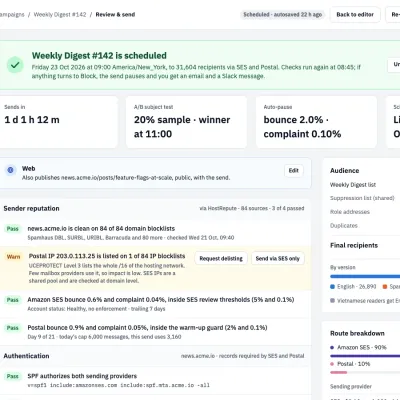
Task: Click 'news.acme.io is clean on 84 of 84' text
Action: click(x=101, y=228)
